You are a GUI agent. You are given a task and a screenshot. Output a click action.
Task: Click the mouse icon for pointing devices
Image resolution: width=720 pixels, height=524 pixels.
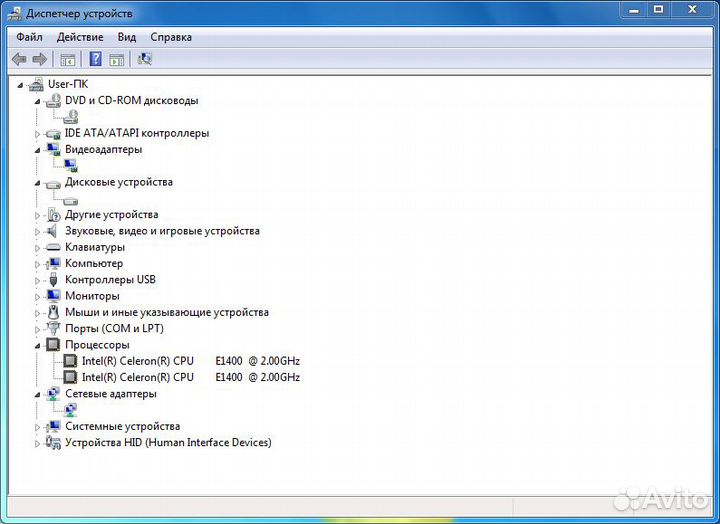(53, 312)
